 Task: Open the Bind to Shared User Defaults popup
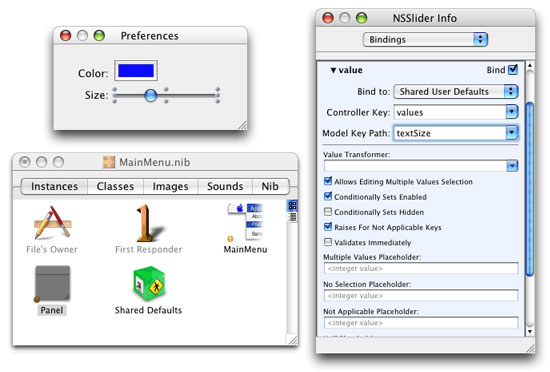pyautogui.click(x=456, y=92)
